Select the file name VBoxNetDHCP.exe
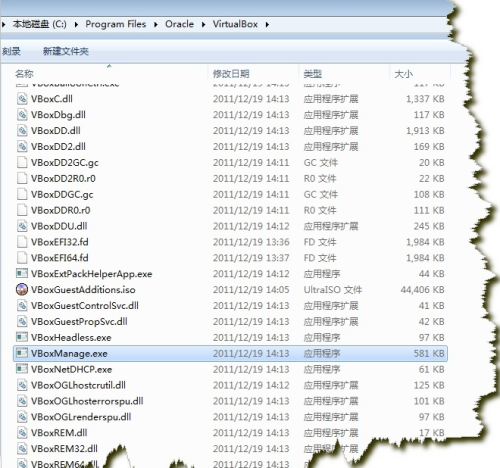Screen dimensions: 500x468 click(71, 369)
